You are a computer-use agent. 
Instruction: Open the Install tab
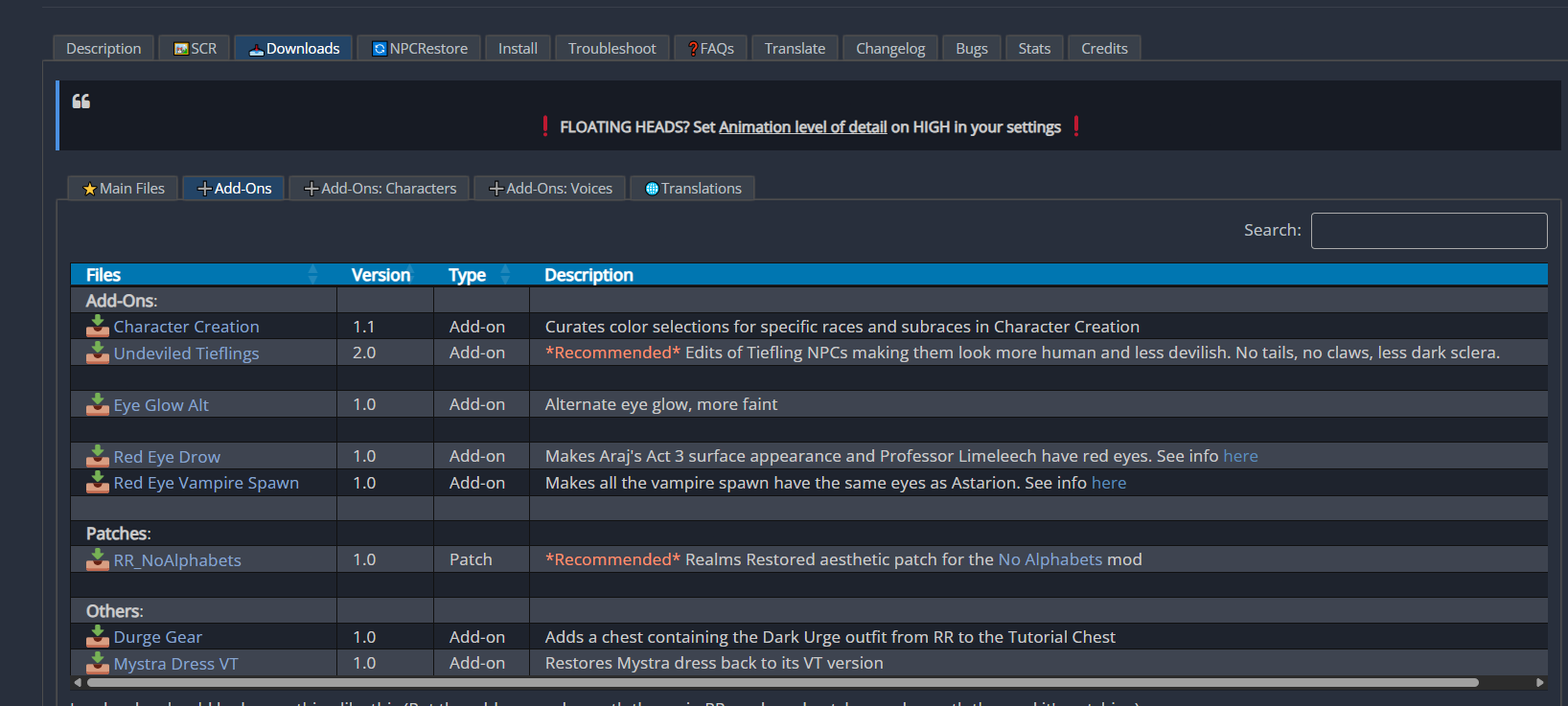(518, 48)
